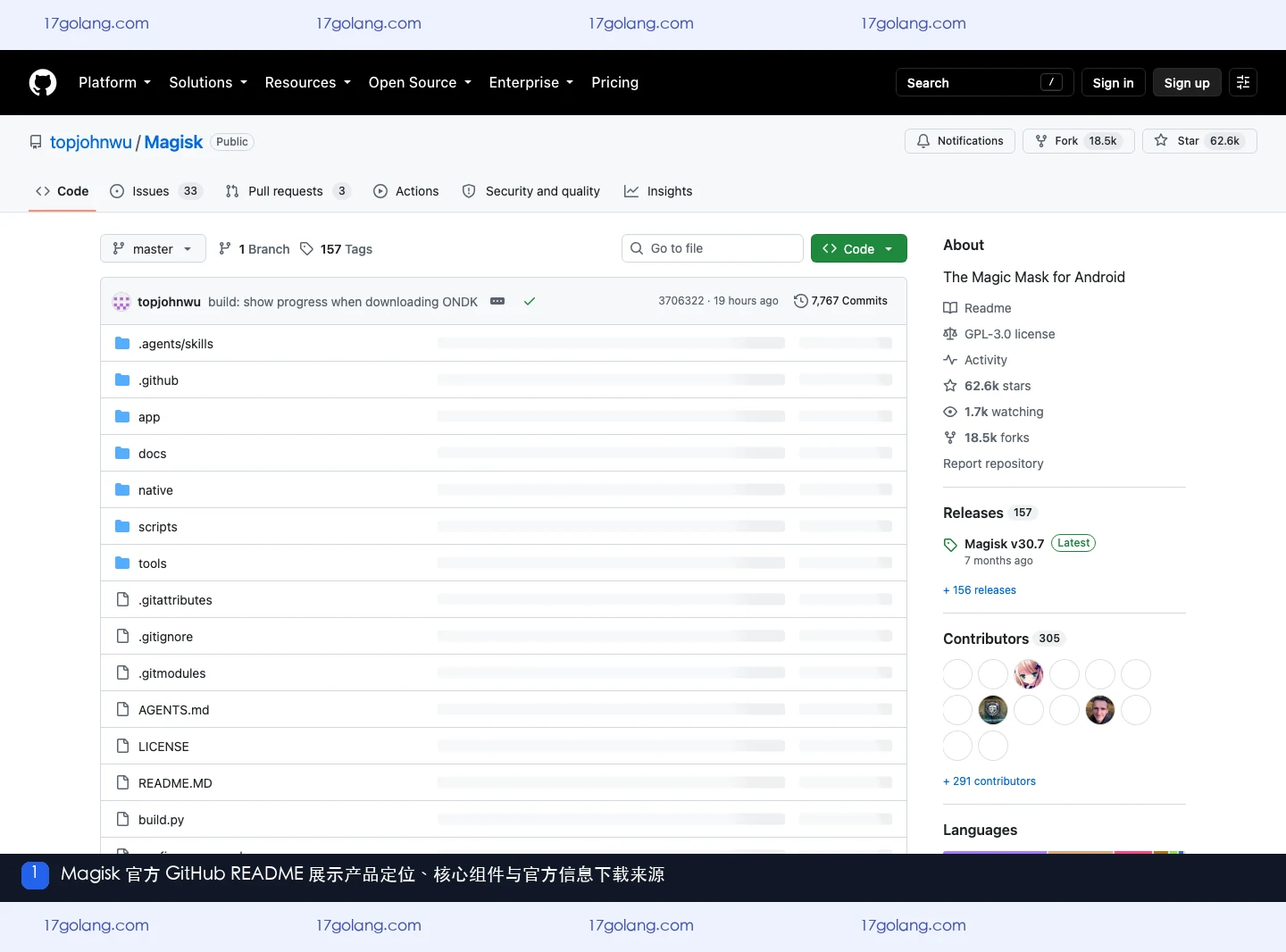Switch to the Insights tab
The image size is (1286, 952).
[658, 191]
